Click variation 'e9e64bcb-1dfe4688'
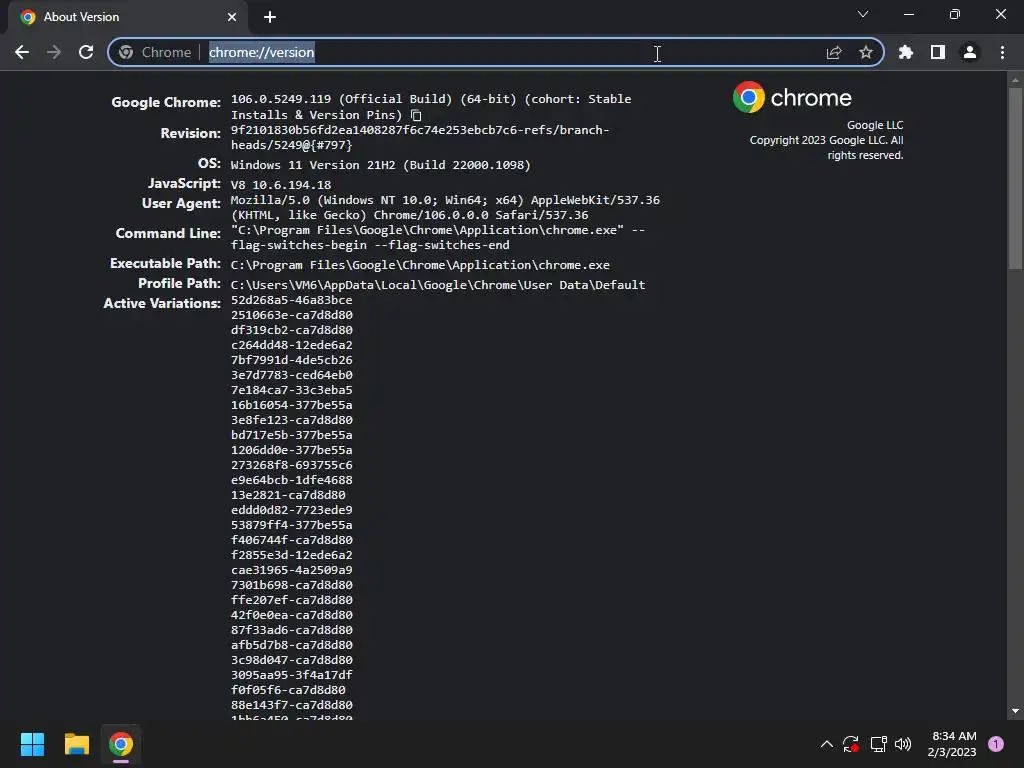The width and height of the screenshot is (1024, 768). point(291,481)
